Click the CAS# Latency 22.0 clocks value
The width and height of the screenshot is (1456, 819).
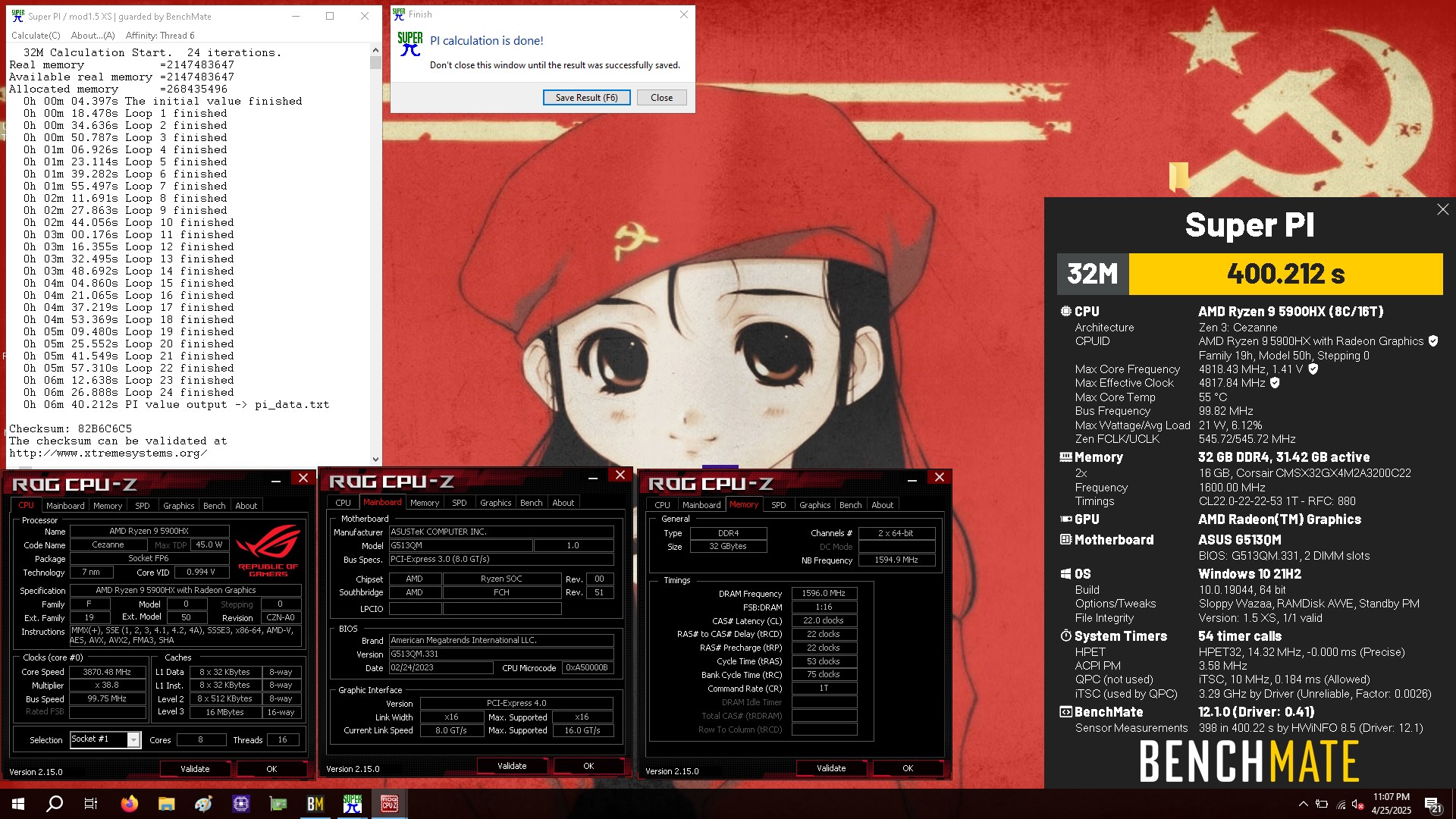pos(824,620)
